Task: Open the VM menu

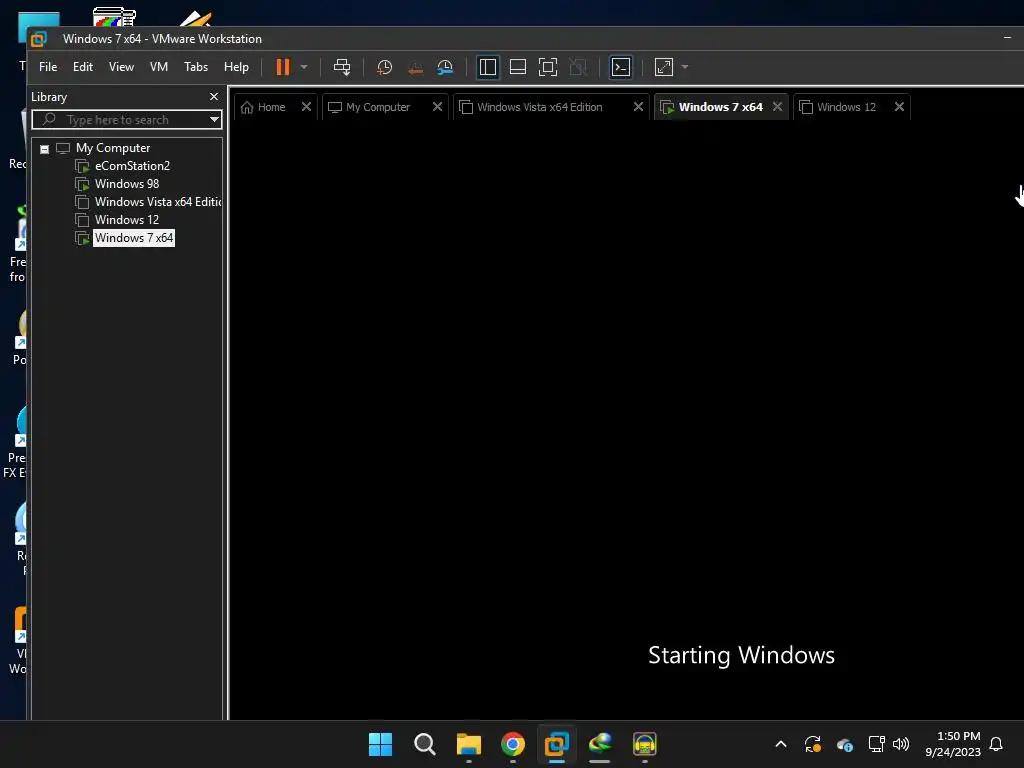Action: [159, 67]
